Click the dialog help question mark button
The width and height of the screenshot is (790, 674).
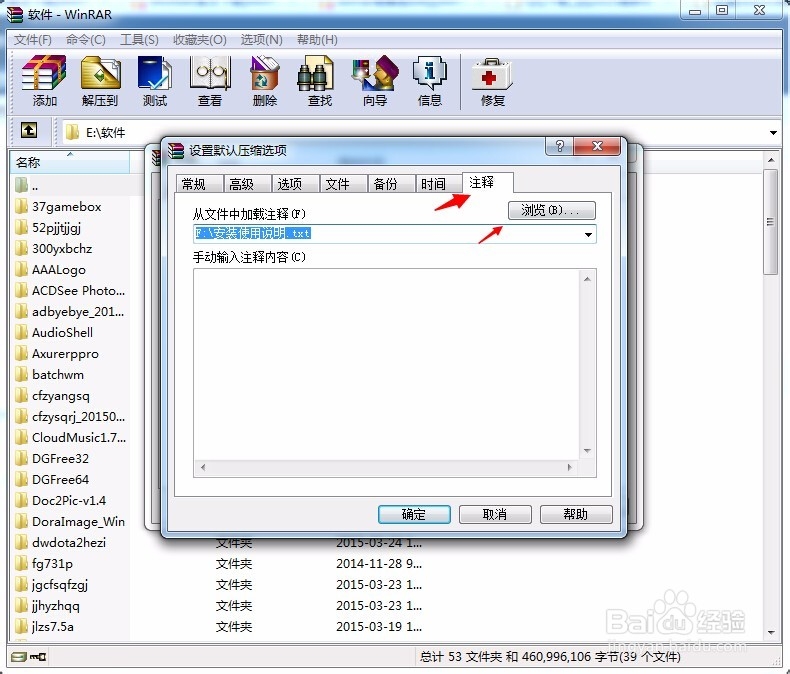[x=559, y=146]
